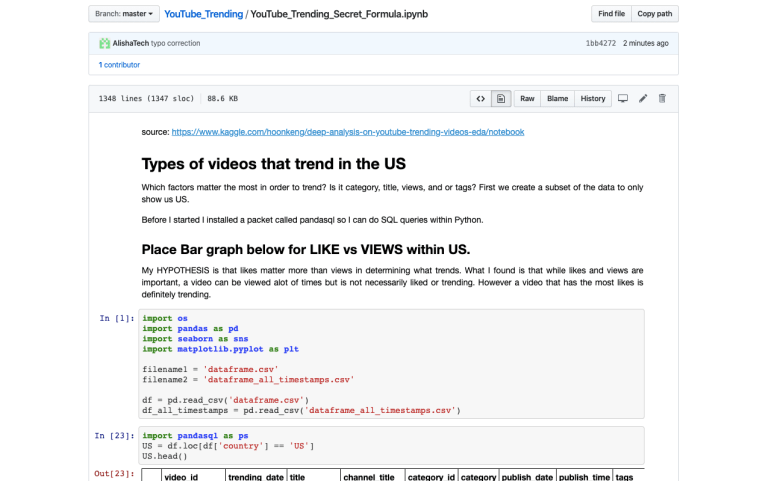Click the filename2 assignment code line
Viewport: 774px width, 481px height.
point(248,380)
